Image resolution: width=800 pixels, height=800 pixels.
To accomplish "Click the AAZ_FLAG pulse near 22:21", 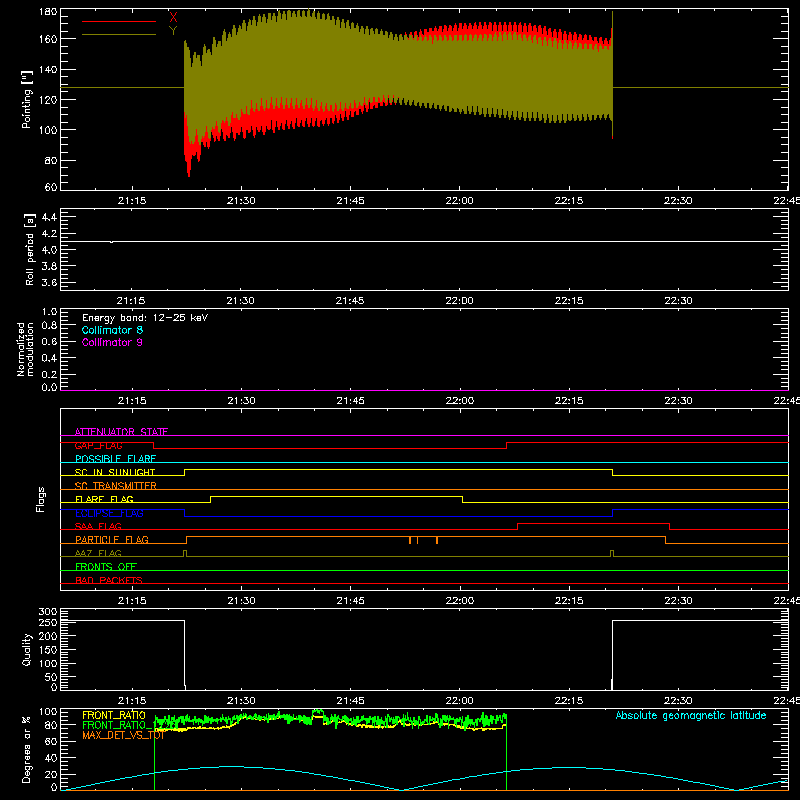I will 612,554.
